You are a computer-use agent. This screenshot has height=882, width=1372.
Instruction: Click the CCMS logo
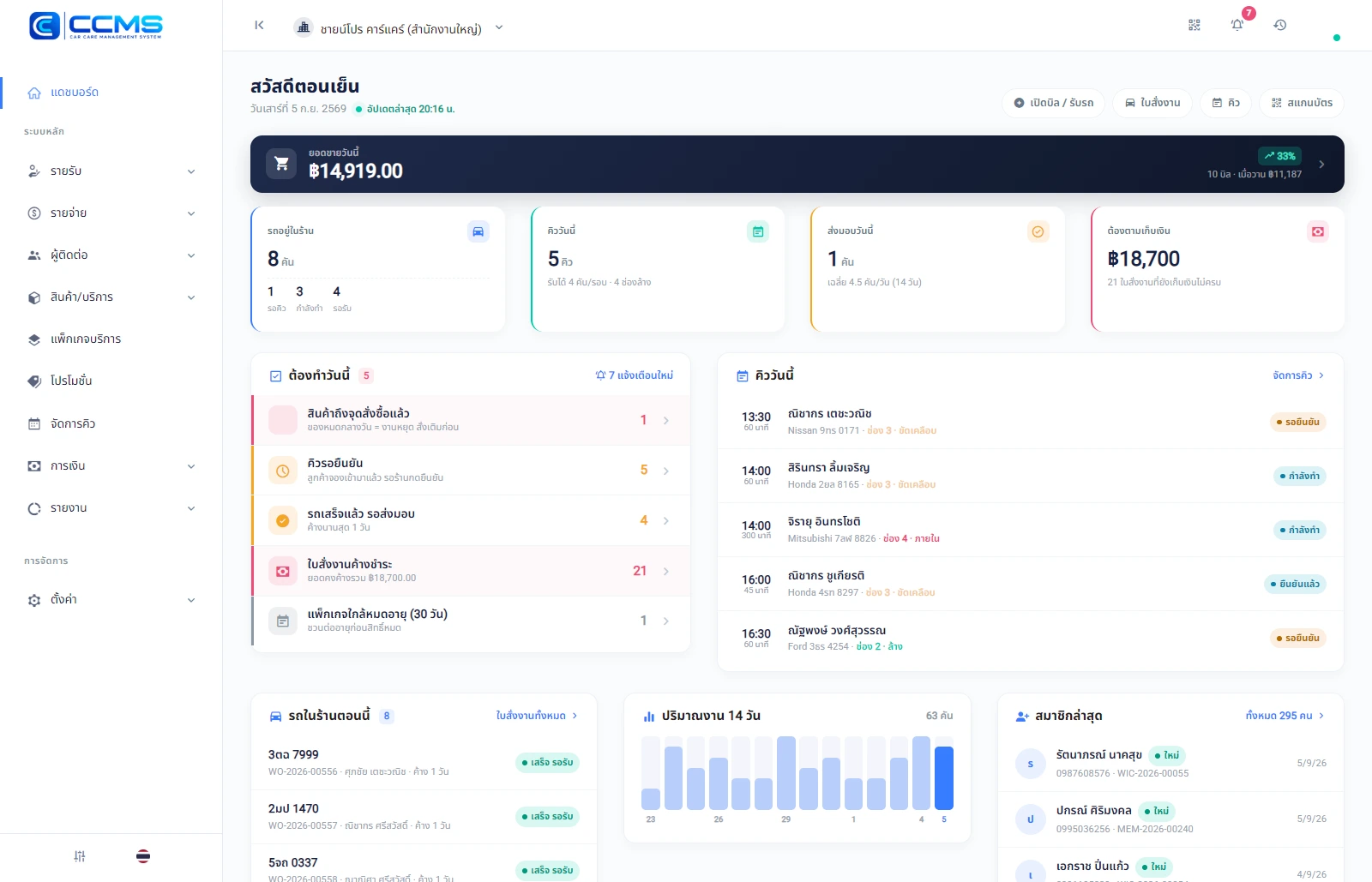96,26
